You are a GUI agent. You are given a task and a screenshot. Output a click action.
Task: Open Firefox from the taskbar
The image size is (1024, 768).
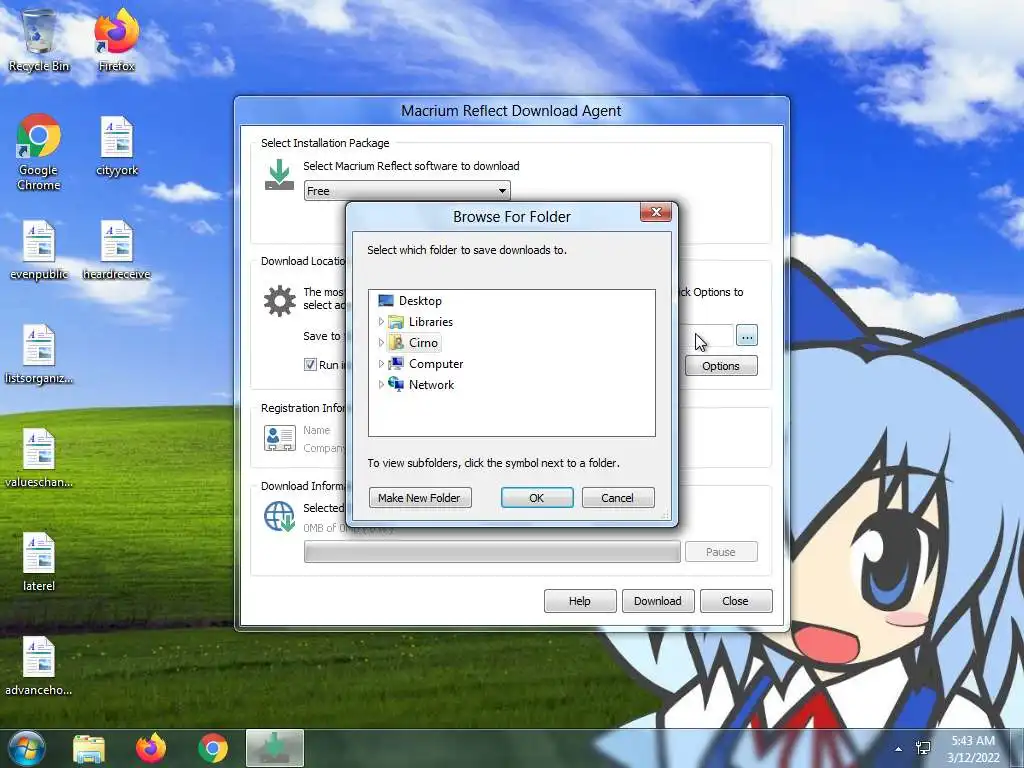(151, 749)
